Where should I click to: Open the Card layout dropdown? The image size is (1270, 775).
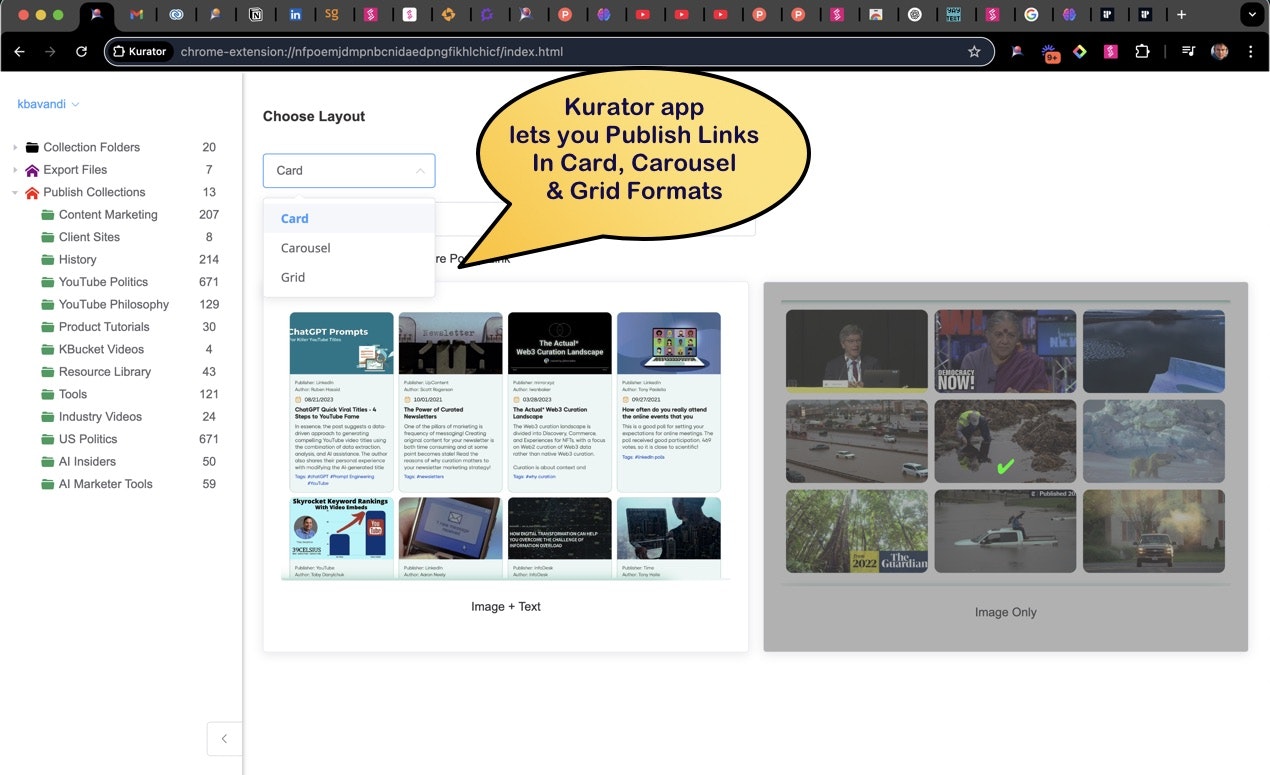[349, 171]
